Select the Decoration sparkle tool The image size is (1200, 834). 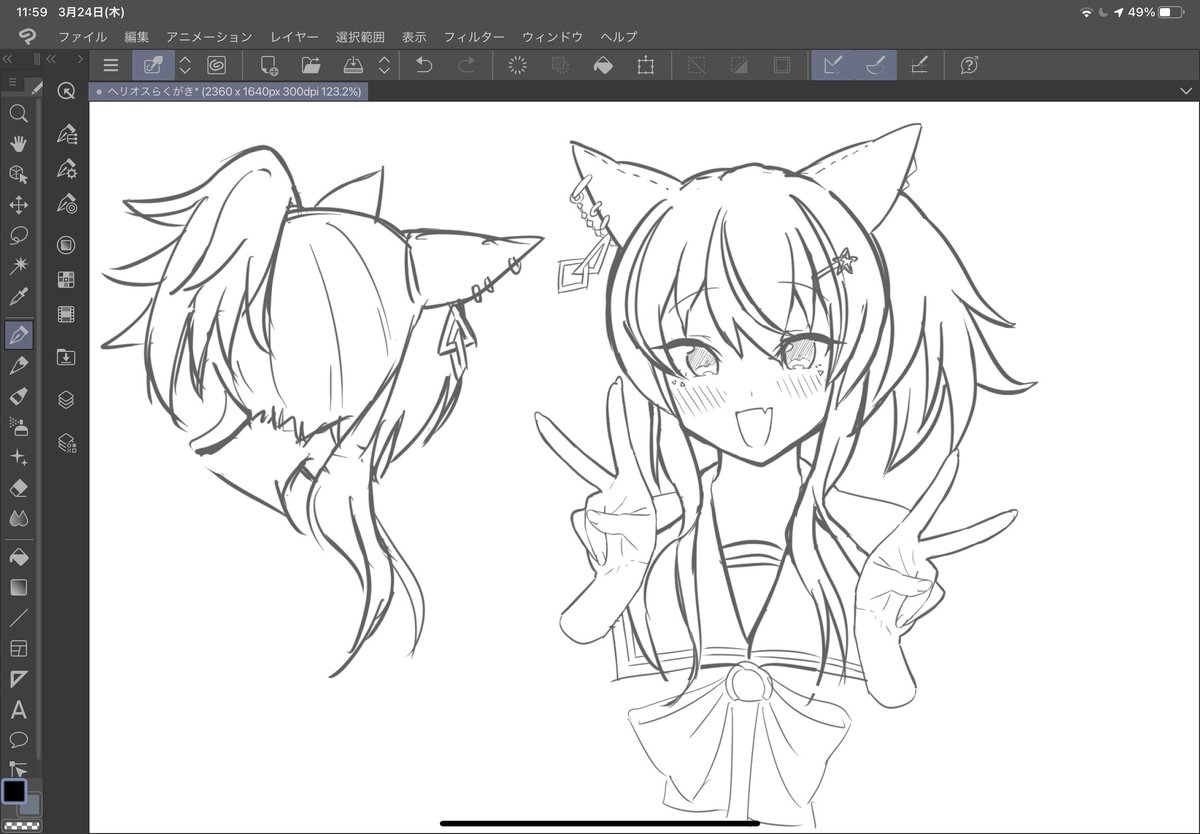[x=18, y=457]
